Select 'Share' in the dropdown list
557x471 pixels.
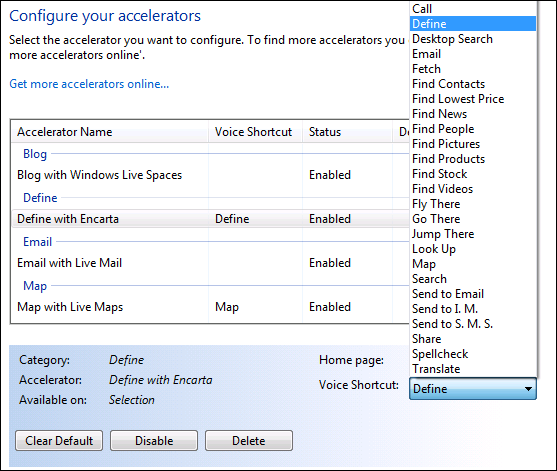(473, 339)
